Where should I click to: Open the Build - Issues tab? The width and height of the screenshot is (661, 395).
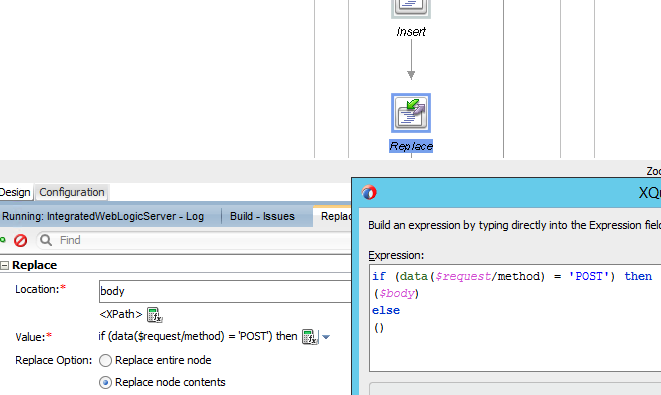262,216
